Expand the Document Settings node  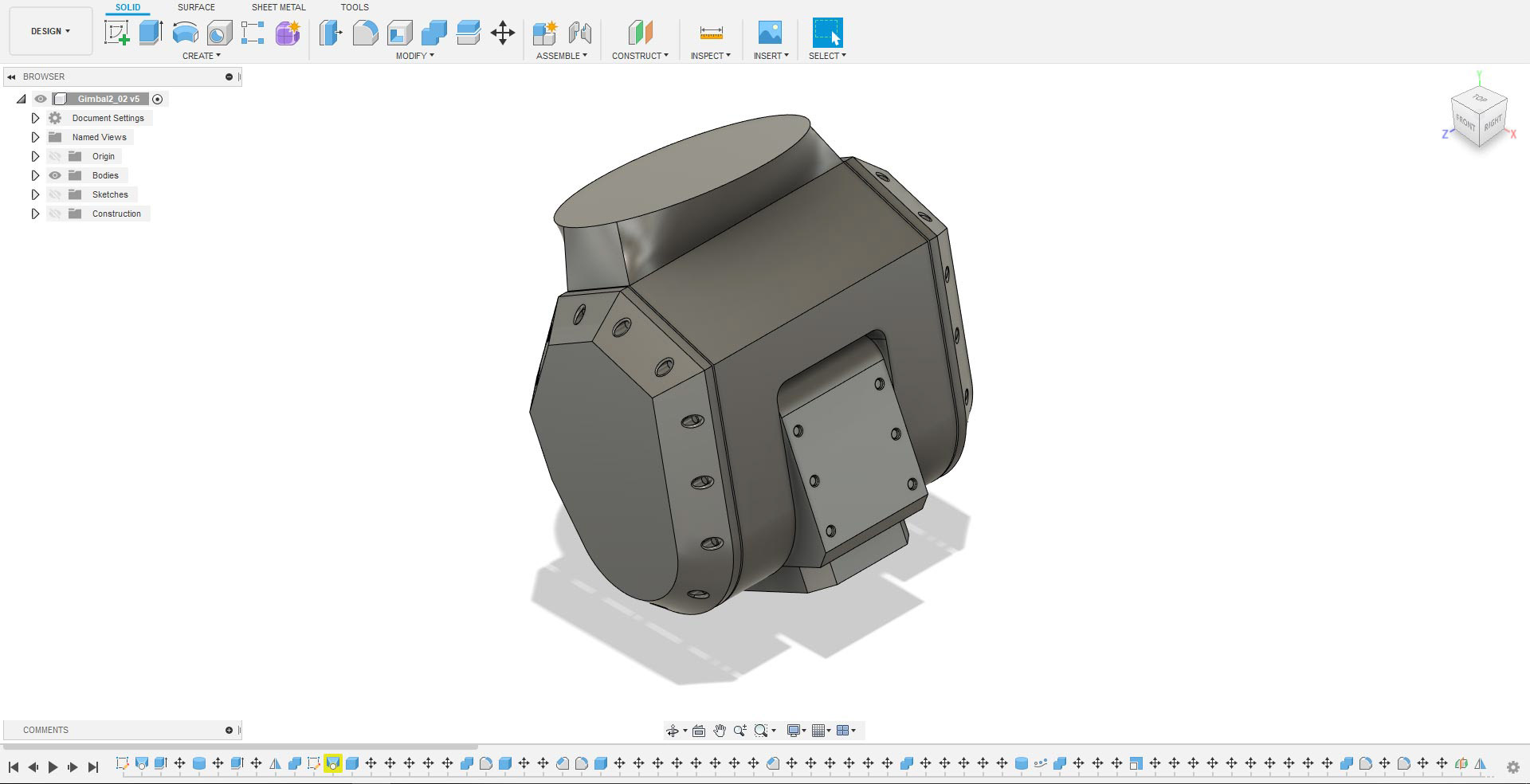[35, 118]
